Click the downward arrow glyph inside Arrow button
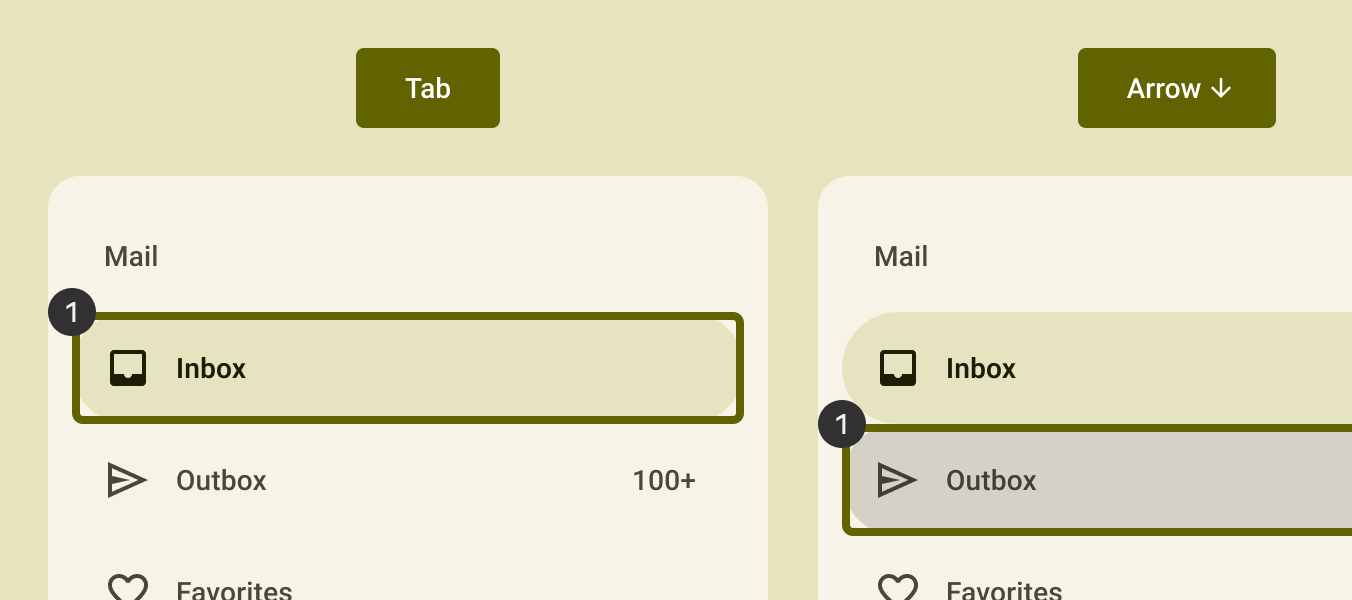Image resolution: width=1352 pixels, height=600 pixels. pos(1221,88)
